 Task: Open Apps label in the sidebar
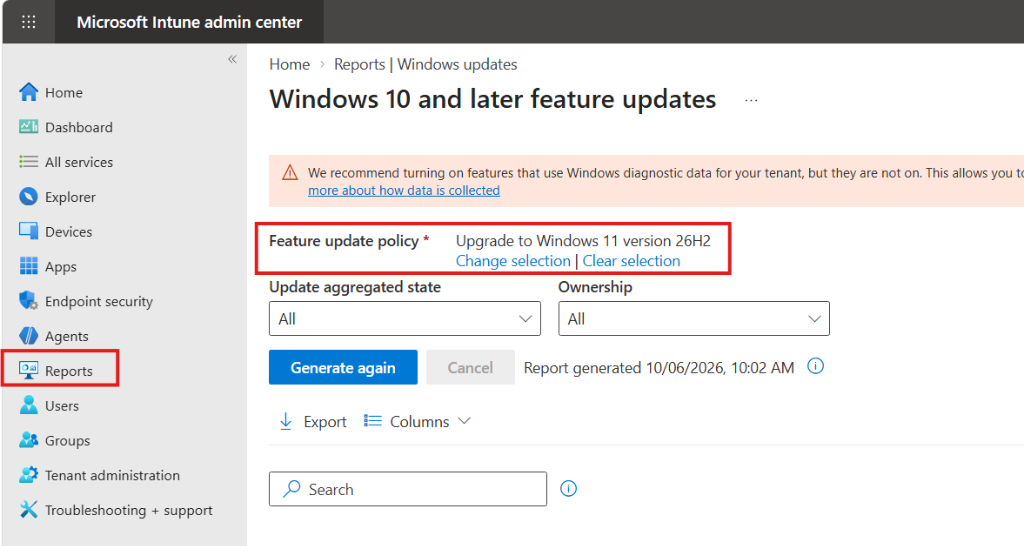(61, 266)
